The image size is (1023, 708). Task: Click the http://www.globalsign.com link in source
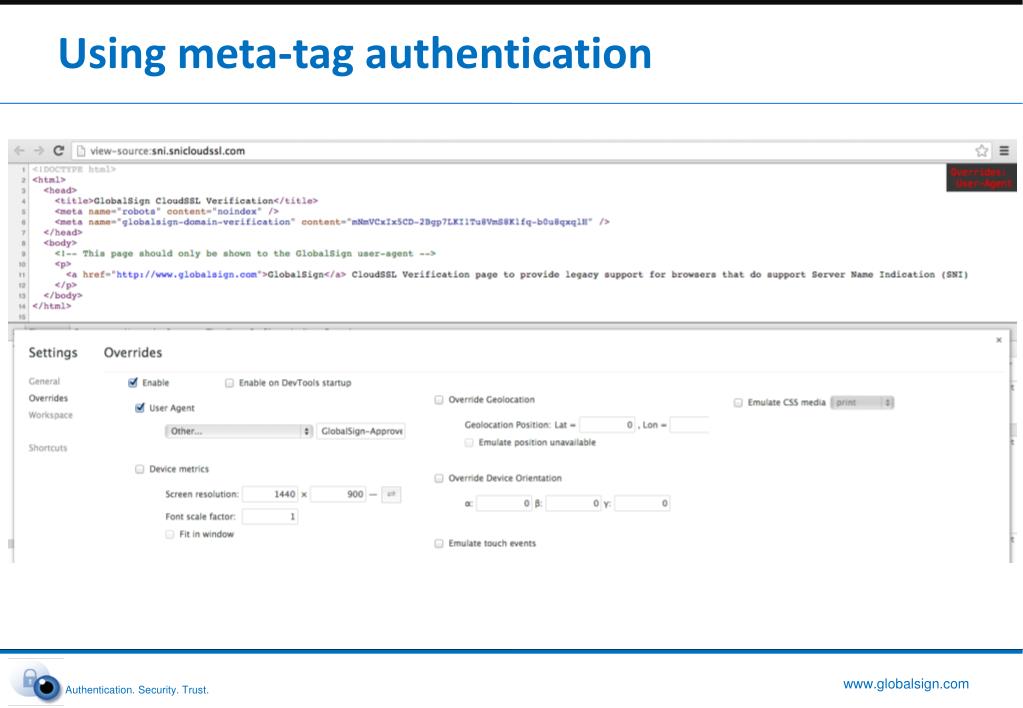click(187, 275)
